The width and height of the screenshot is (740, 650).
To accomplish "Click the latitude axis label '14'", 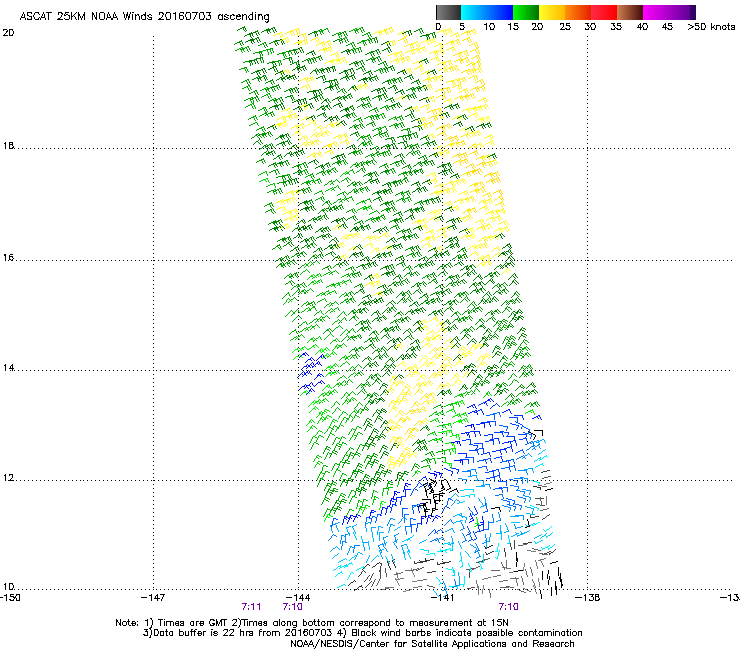I will pos(8,368).
